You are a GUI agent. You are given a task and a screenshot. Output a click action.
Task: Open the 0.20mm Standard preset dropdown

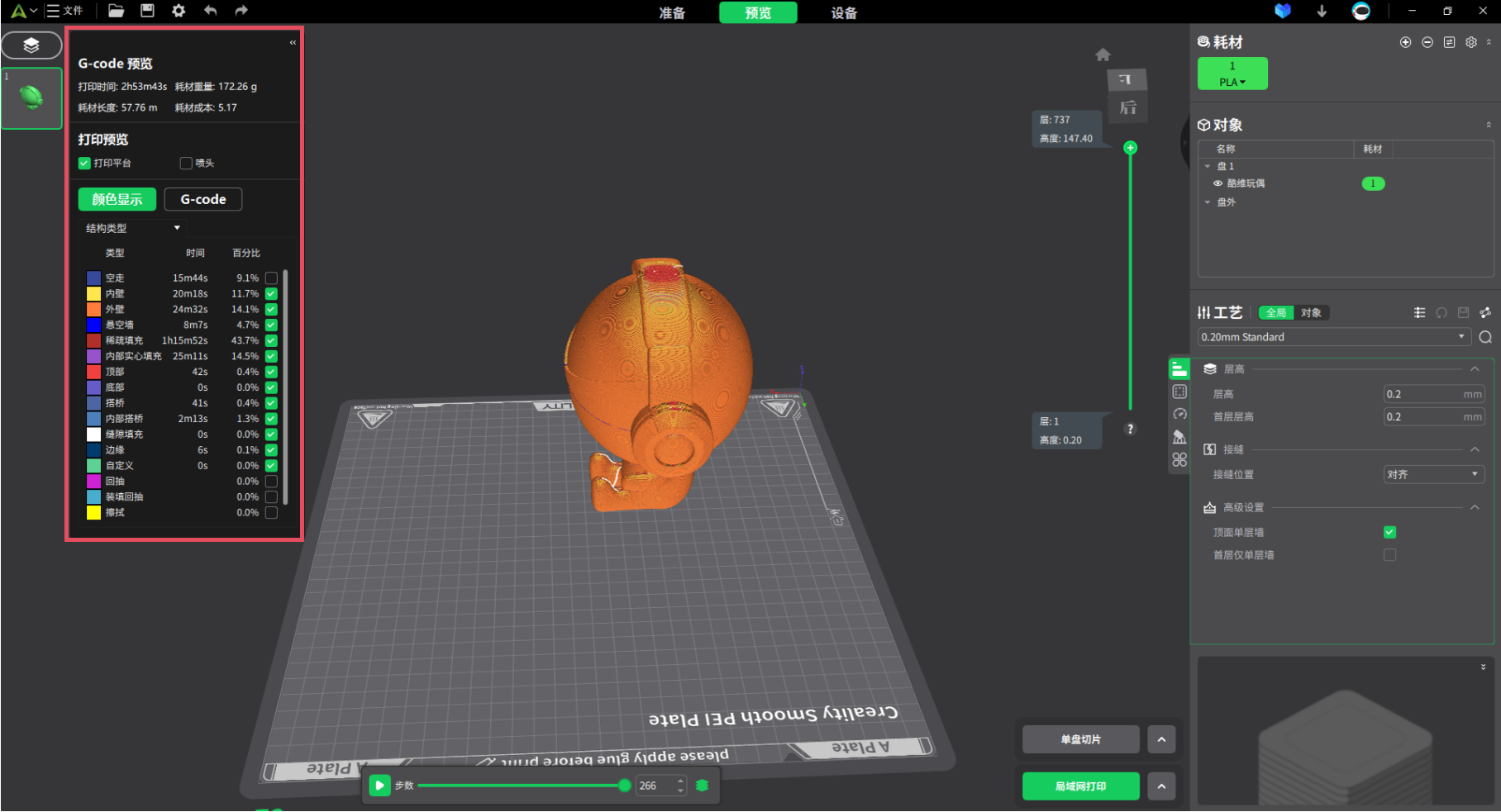1333,337
